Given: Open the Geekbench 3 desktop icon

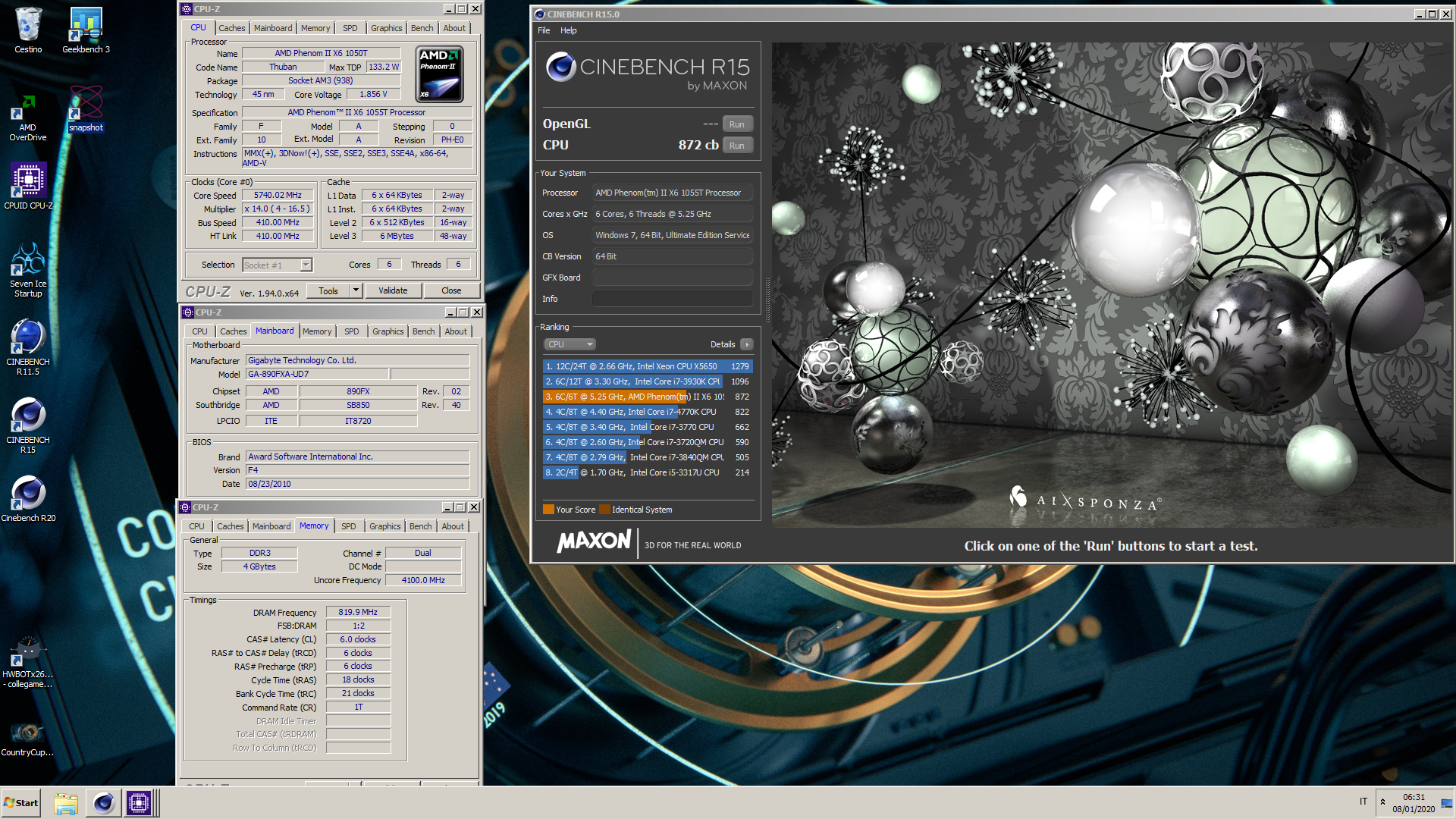Looking at the screenshot, I should pos(86,30).
